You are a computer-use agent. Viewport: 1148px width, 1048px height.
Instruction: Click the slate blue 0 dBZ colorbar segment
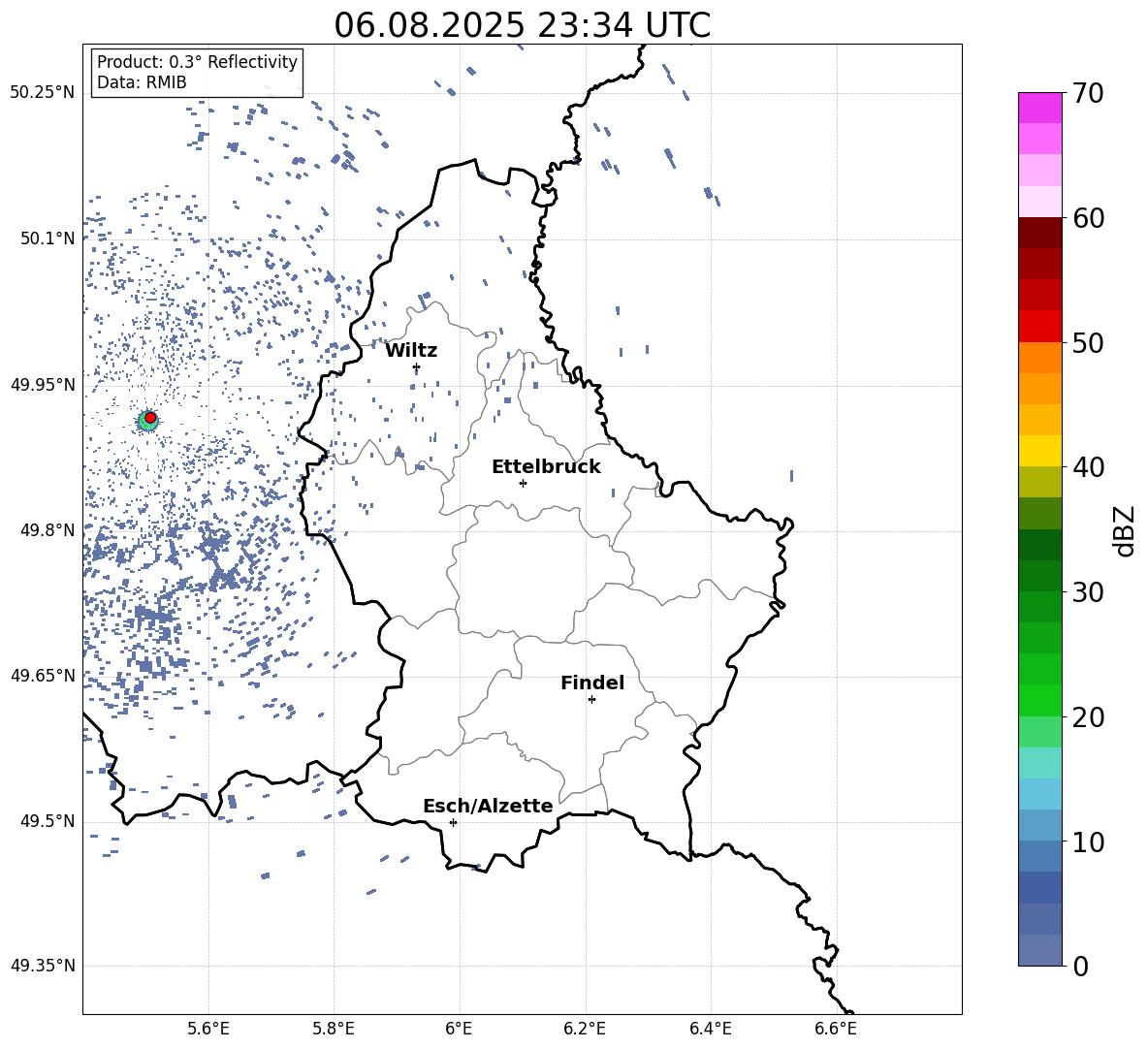[1039, 950]
